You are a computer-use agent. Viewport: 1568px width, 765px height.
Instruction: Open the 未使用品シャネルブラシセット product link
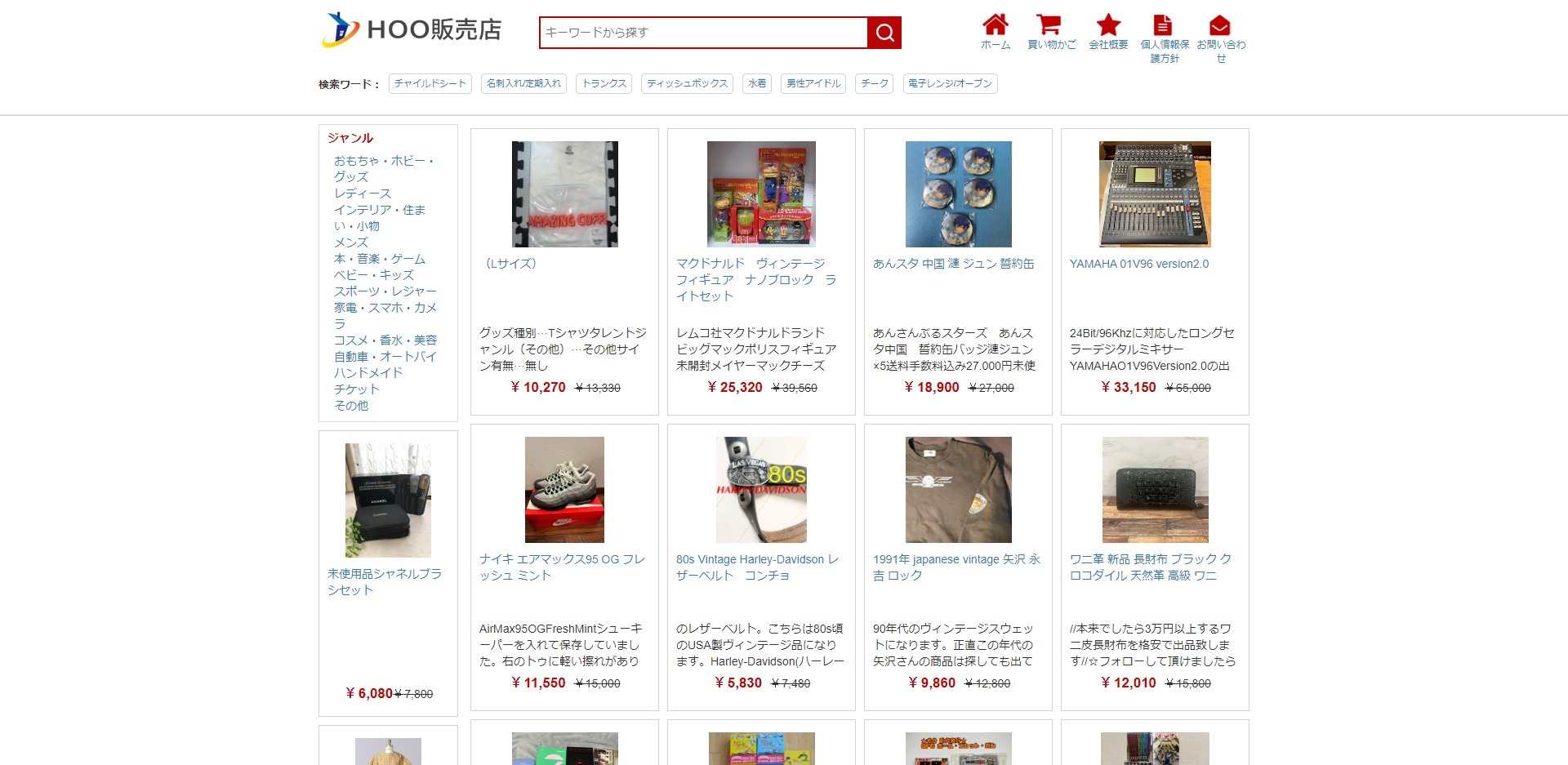tap(385, 582)
